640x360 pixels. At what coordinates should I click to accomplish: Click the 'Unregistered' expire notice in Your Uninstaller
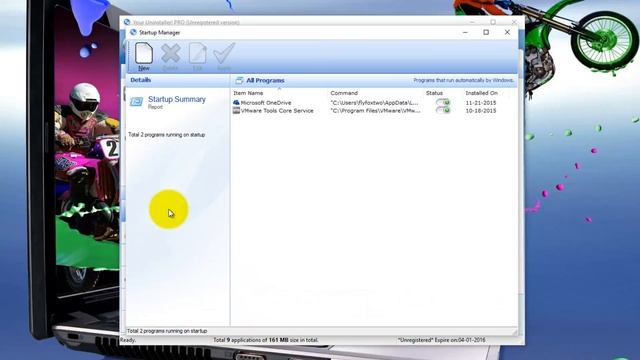click(442, 340)
